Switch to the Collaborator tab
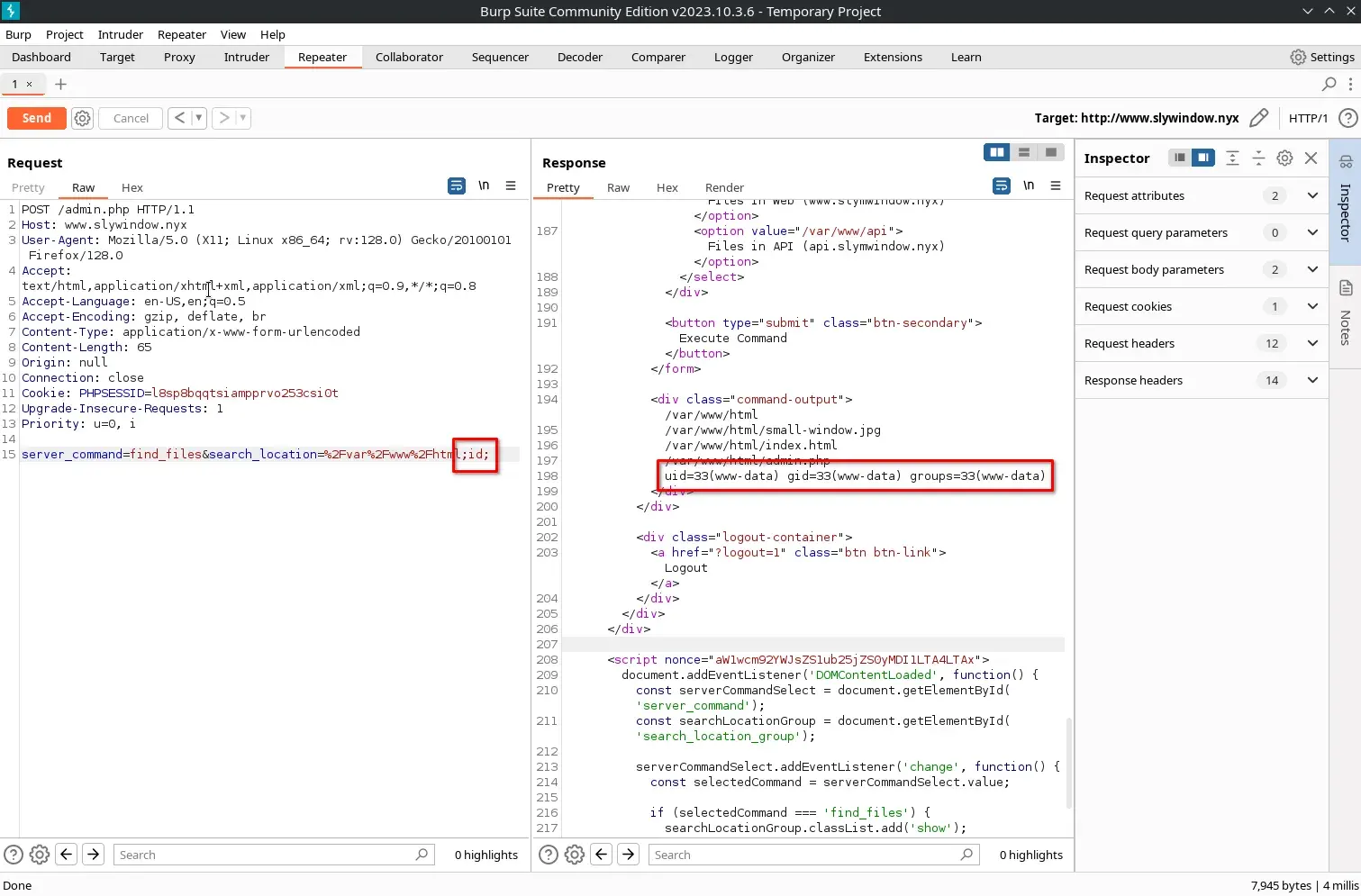The width and height of the screenshot is (1361, 896). pyautogui.click(x=409, y=57)
